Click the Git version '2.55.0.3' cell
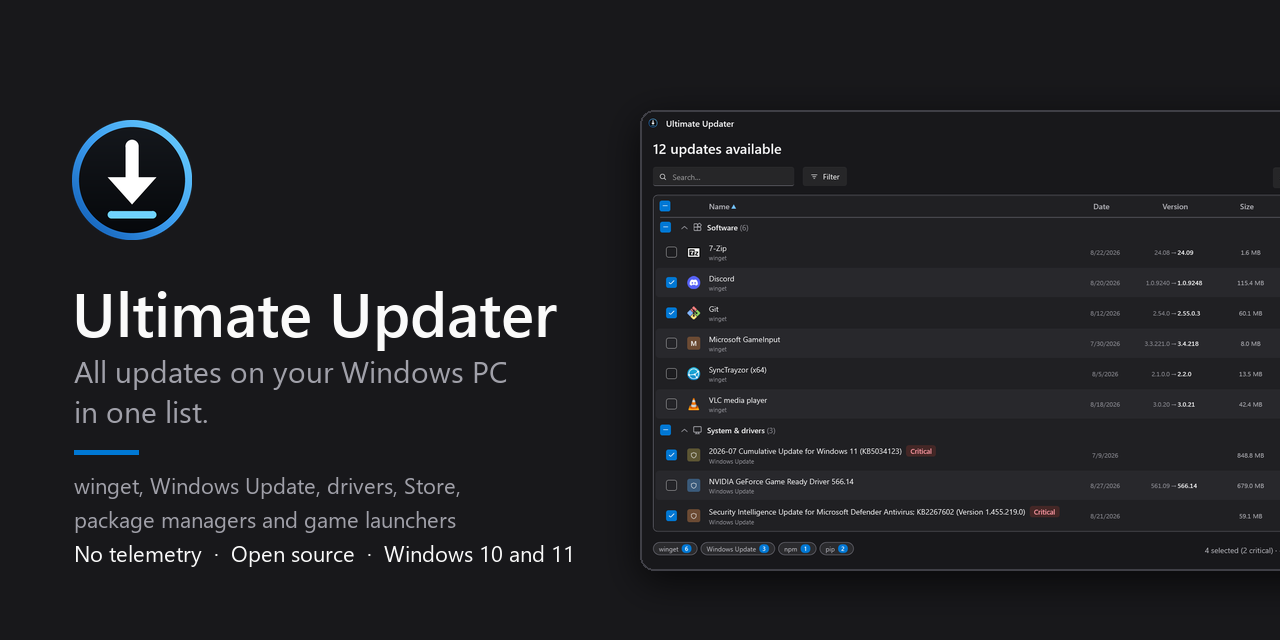The image size is (1280, 640). (1188, 313)
